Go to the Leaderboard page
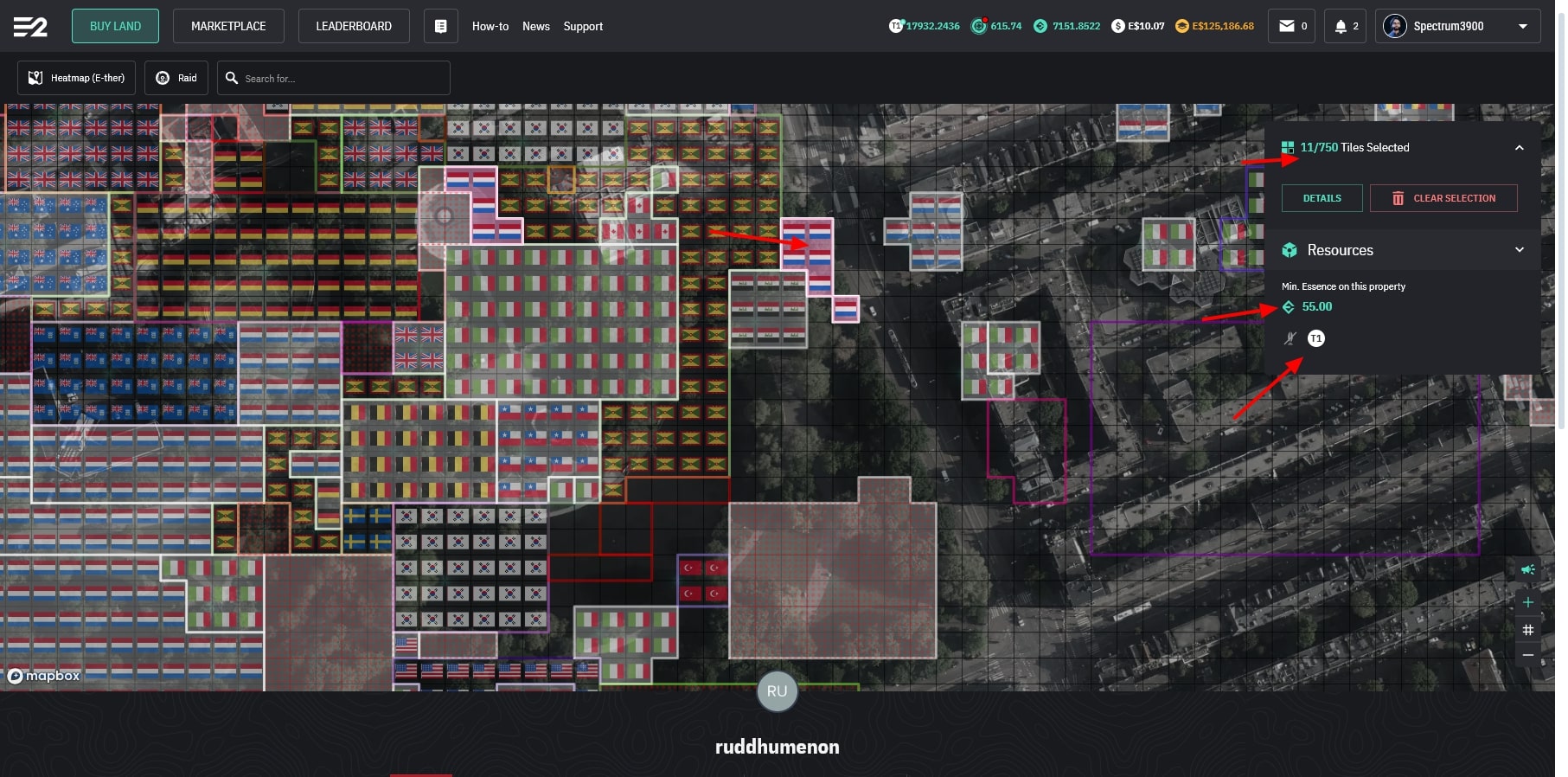This screenshot has width=1568, height=777. [354, 26]
